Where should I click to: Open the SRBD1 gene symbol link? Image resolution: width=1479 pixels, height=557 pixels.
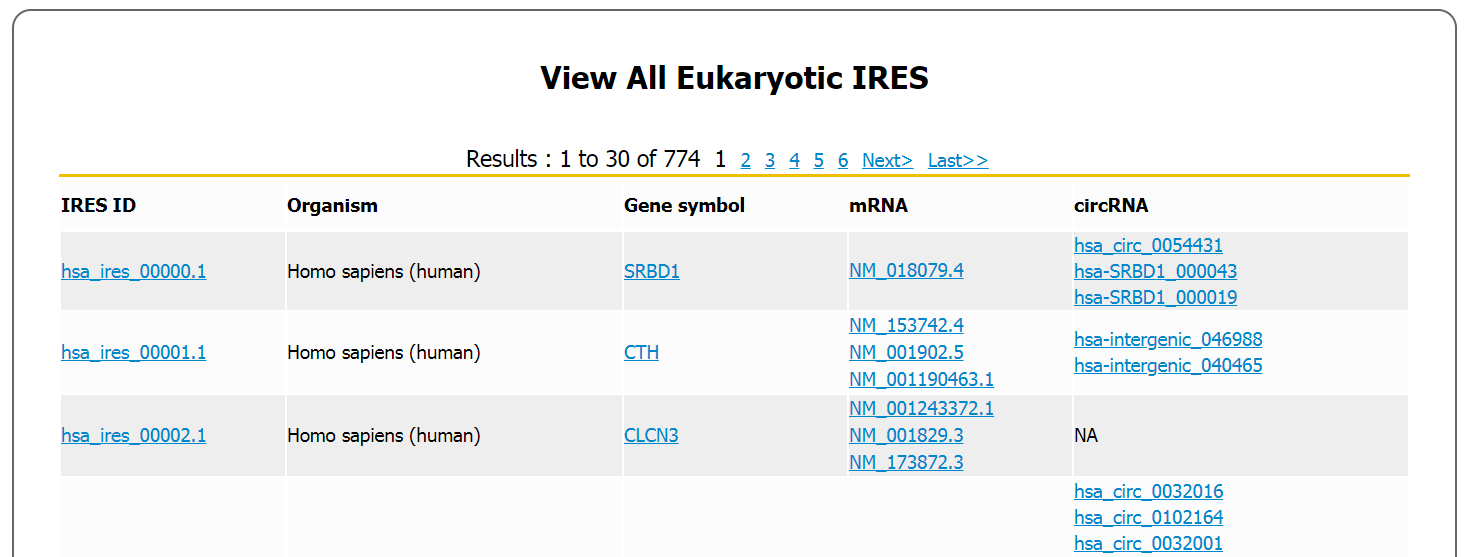652,271
